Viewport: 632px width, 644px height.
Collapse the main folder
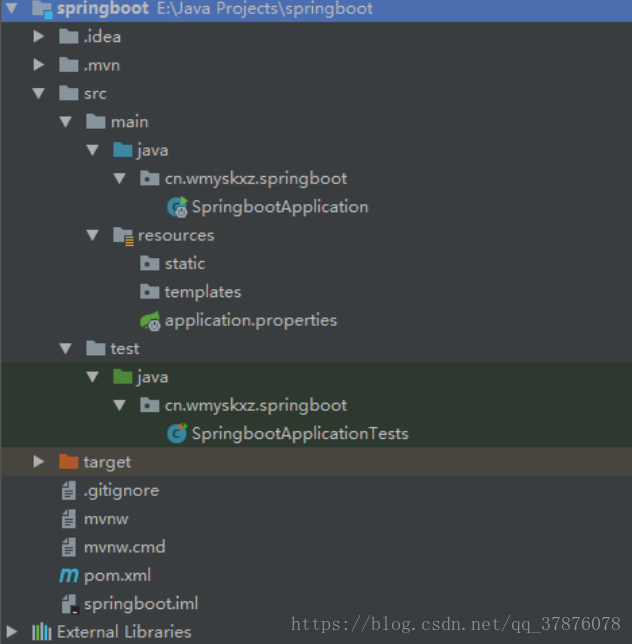[66, 122]
